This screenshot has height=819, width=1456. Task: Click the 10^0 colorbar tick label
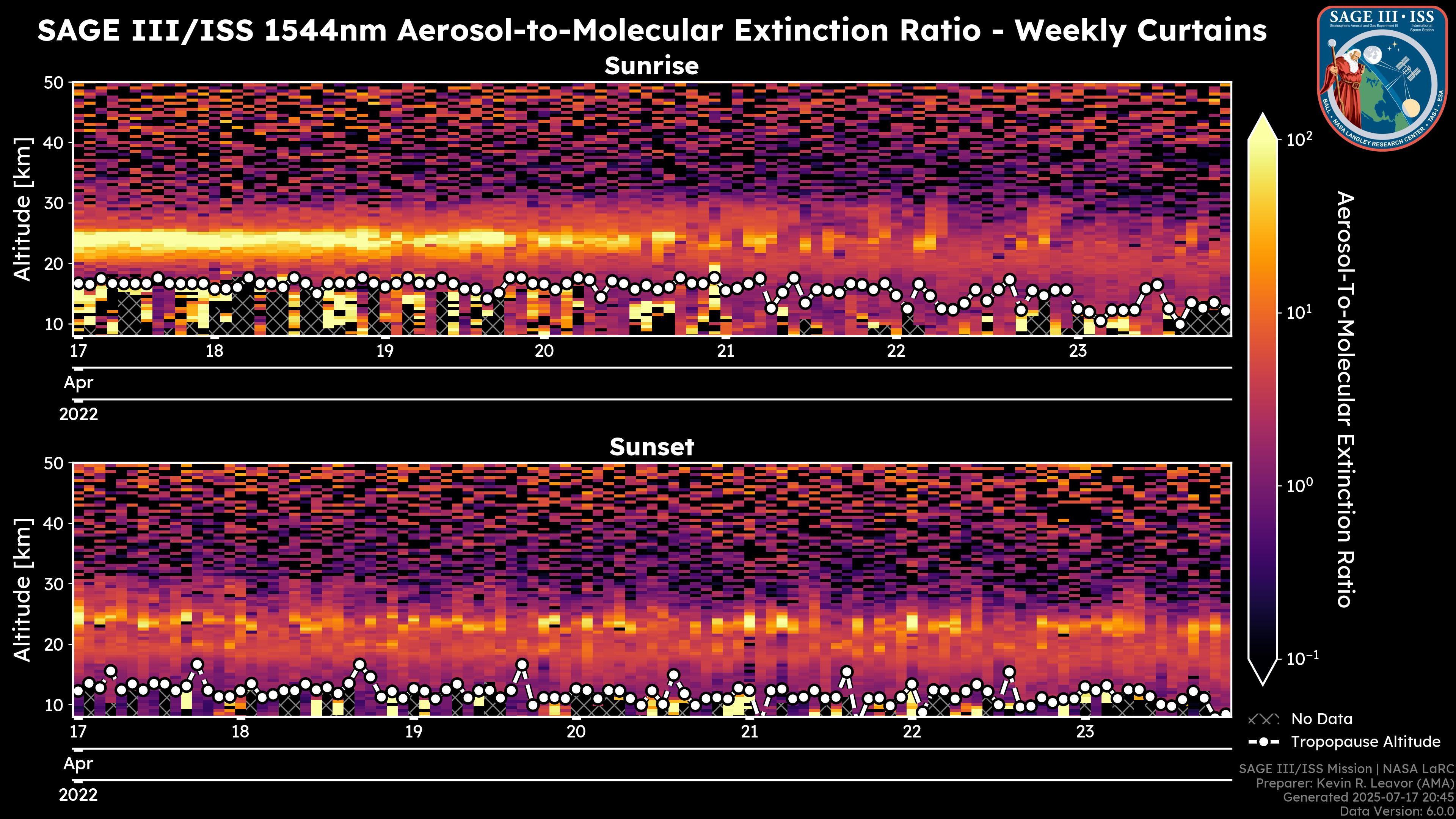(x=1301, y=485)
